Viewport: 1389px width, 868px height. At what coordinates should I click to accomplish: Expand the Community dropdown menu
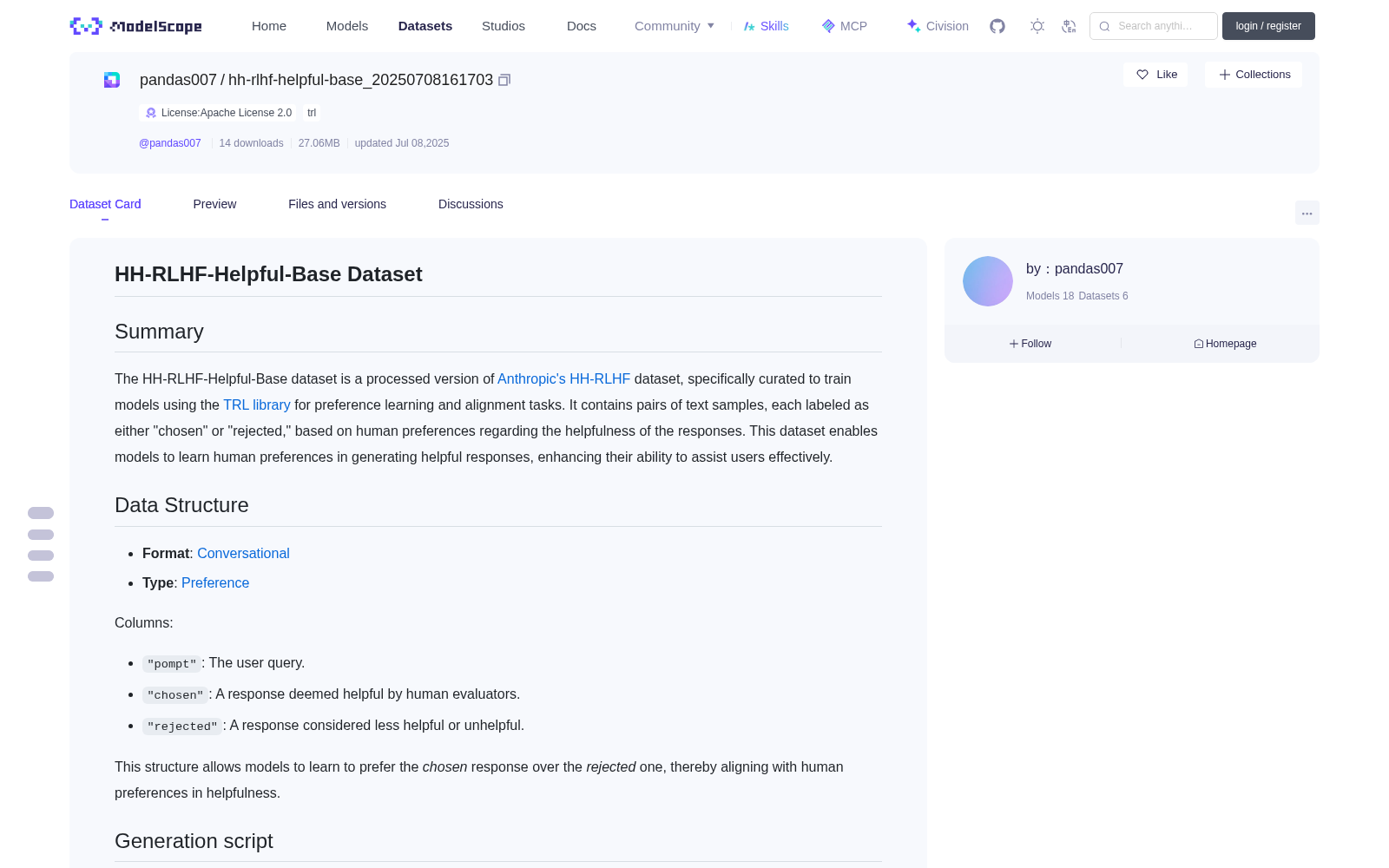point(675,26)
